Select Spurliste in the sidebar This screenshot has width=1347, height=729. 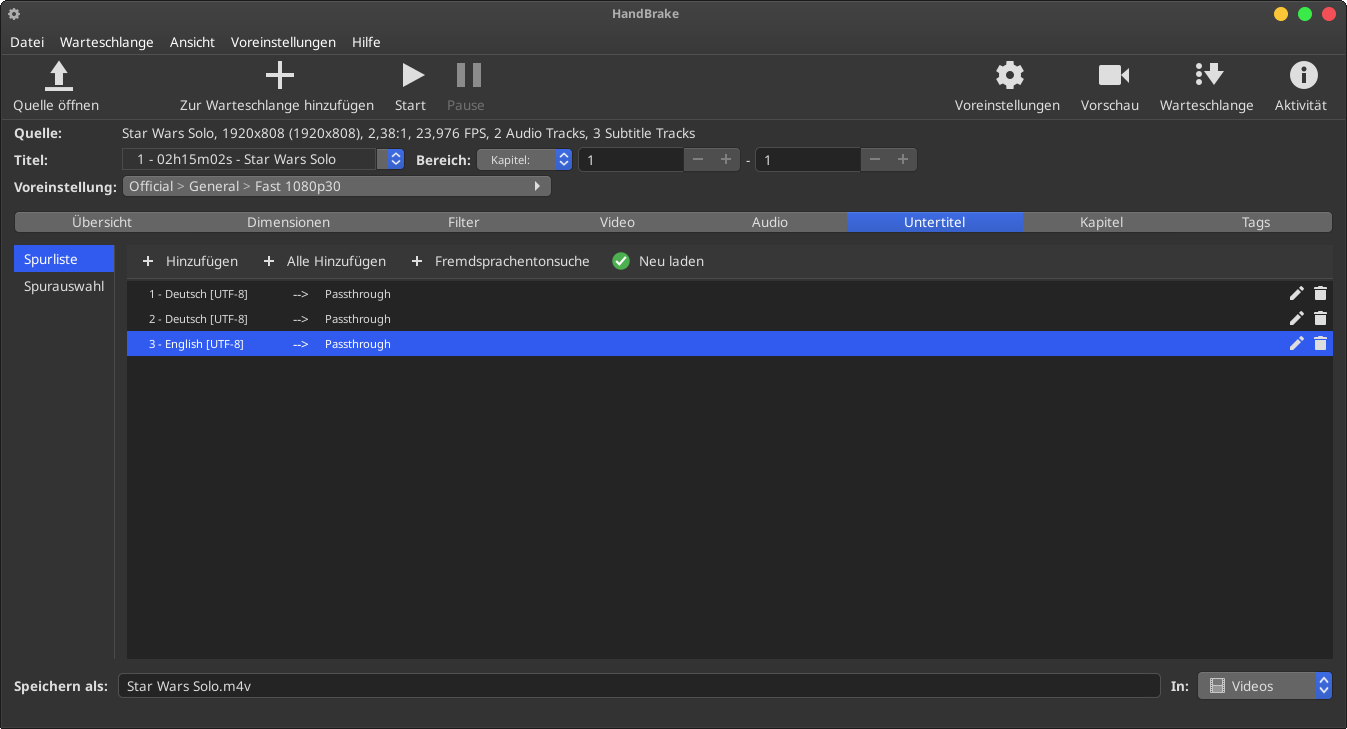click(x=64, y=259)
